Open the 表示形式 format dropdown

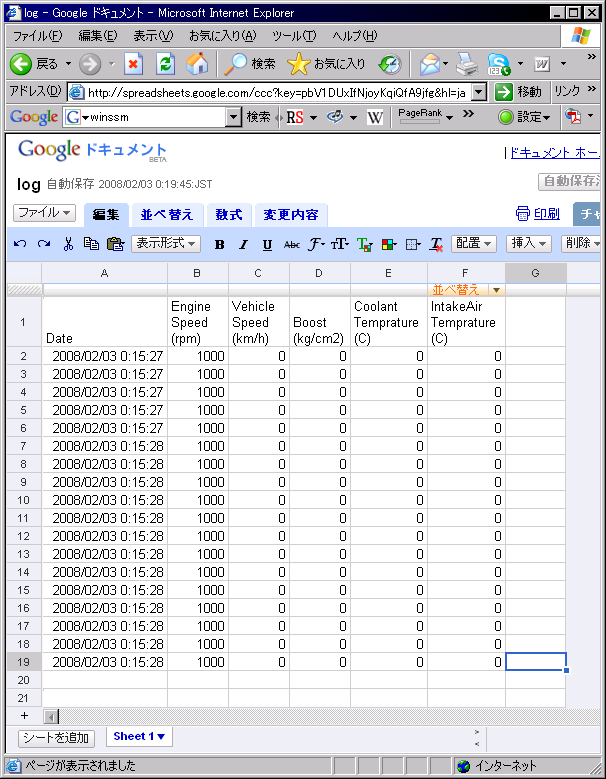[167, 244]
